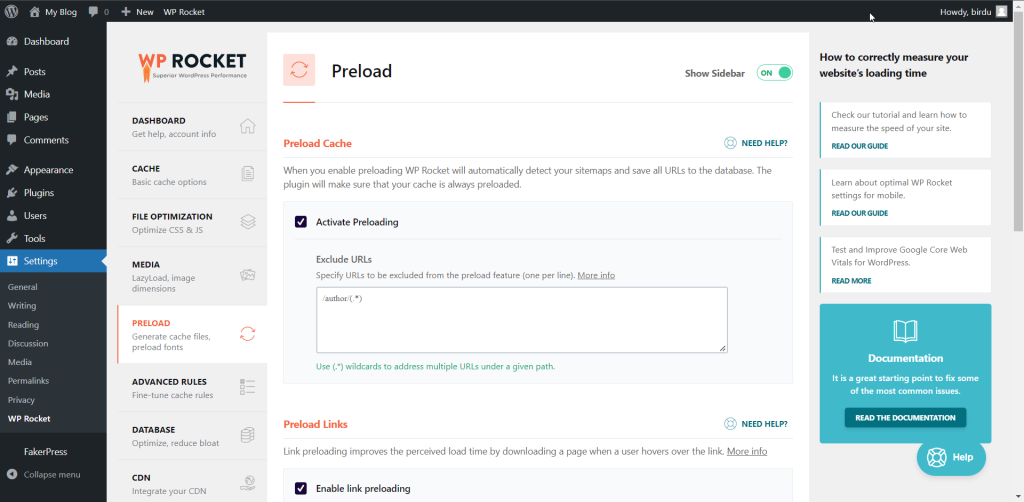The image size is (1024, 502).
Task: Go to Permalinks settings submenu
Action: point(28,381)
